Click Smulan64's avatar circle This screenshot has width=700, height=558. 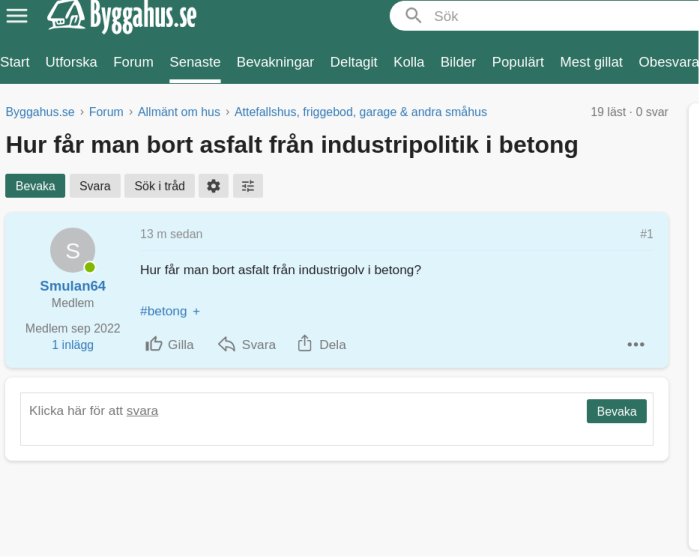73,250
